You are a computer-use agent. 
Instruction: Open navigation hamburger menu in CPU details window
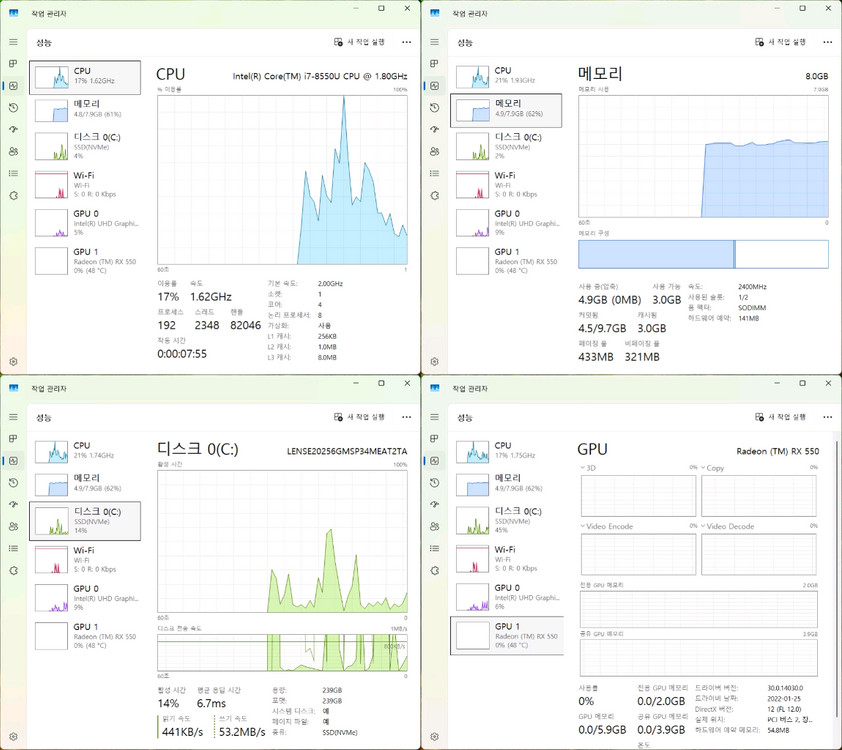(13, 42)
